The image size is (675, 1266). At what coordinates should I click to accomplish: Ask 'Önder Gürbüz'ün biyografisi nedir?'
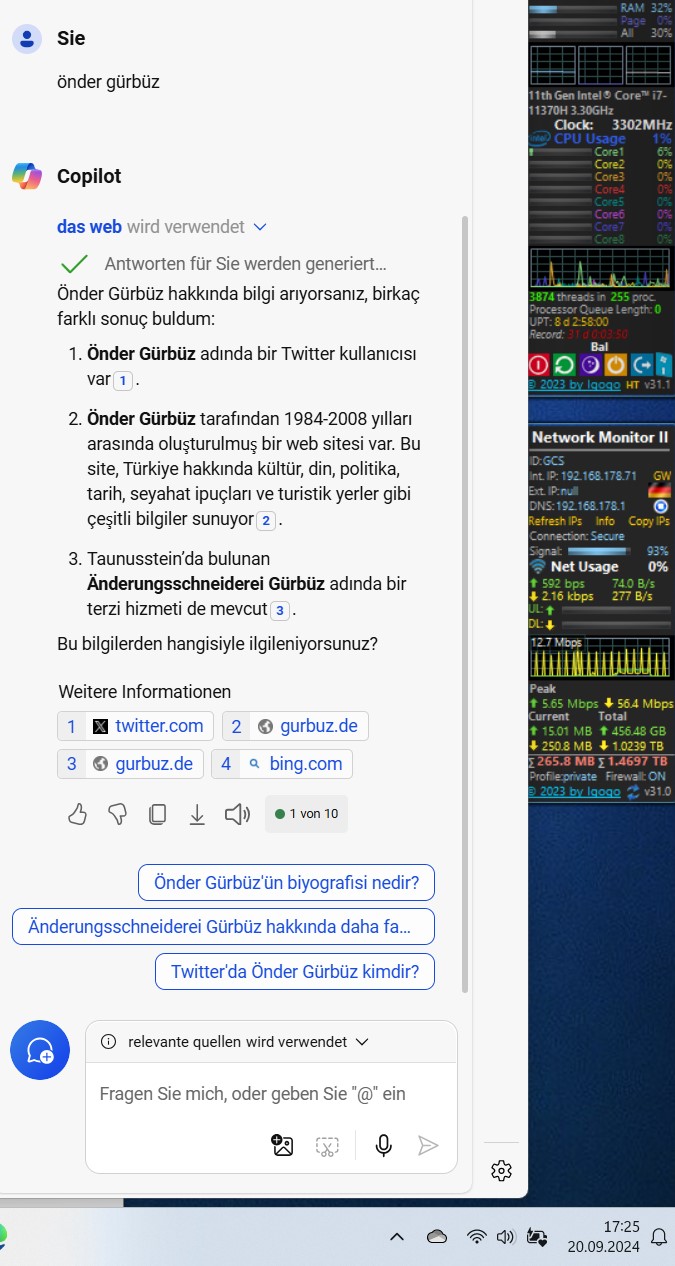pos(286,883)
